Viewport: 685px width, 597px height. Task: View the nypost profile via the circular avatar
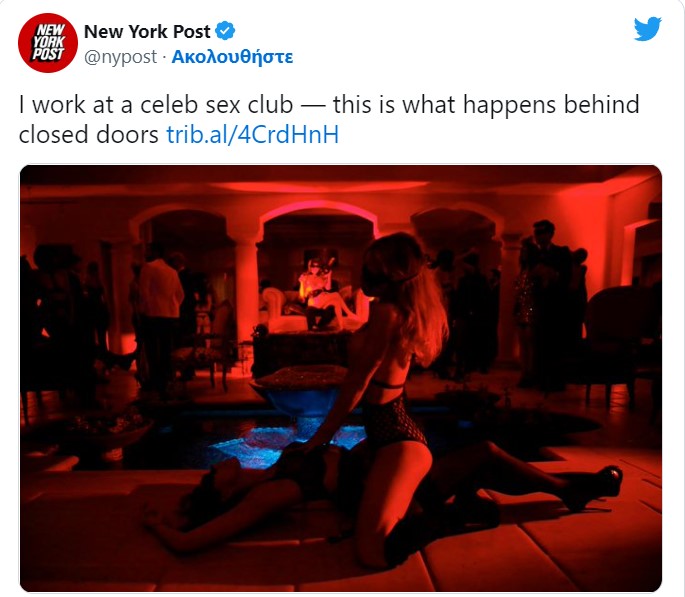coord(48,43)
